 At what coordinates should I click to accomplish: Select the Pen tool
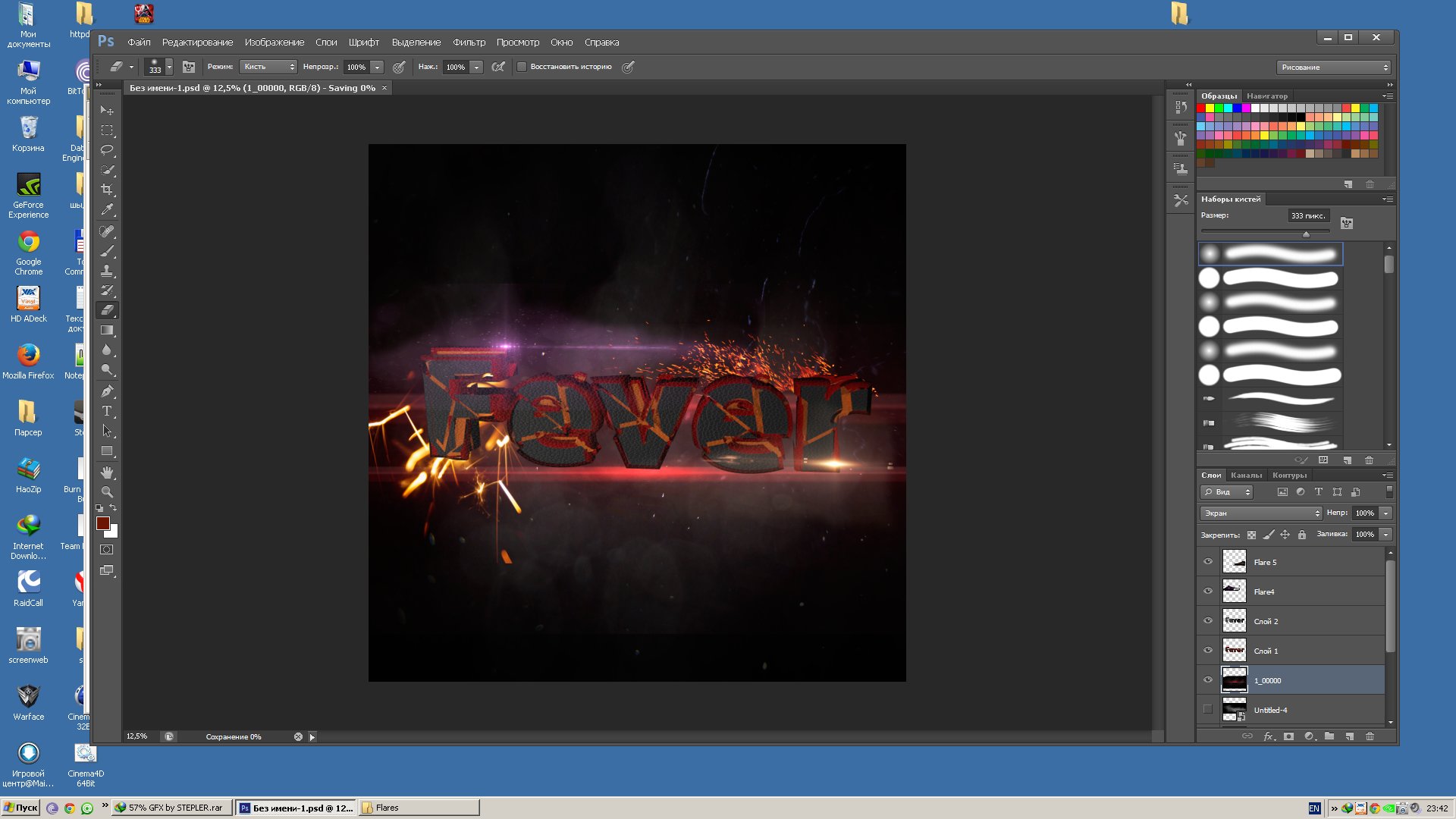[107, 391]
